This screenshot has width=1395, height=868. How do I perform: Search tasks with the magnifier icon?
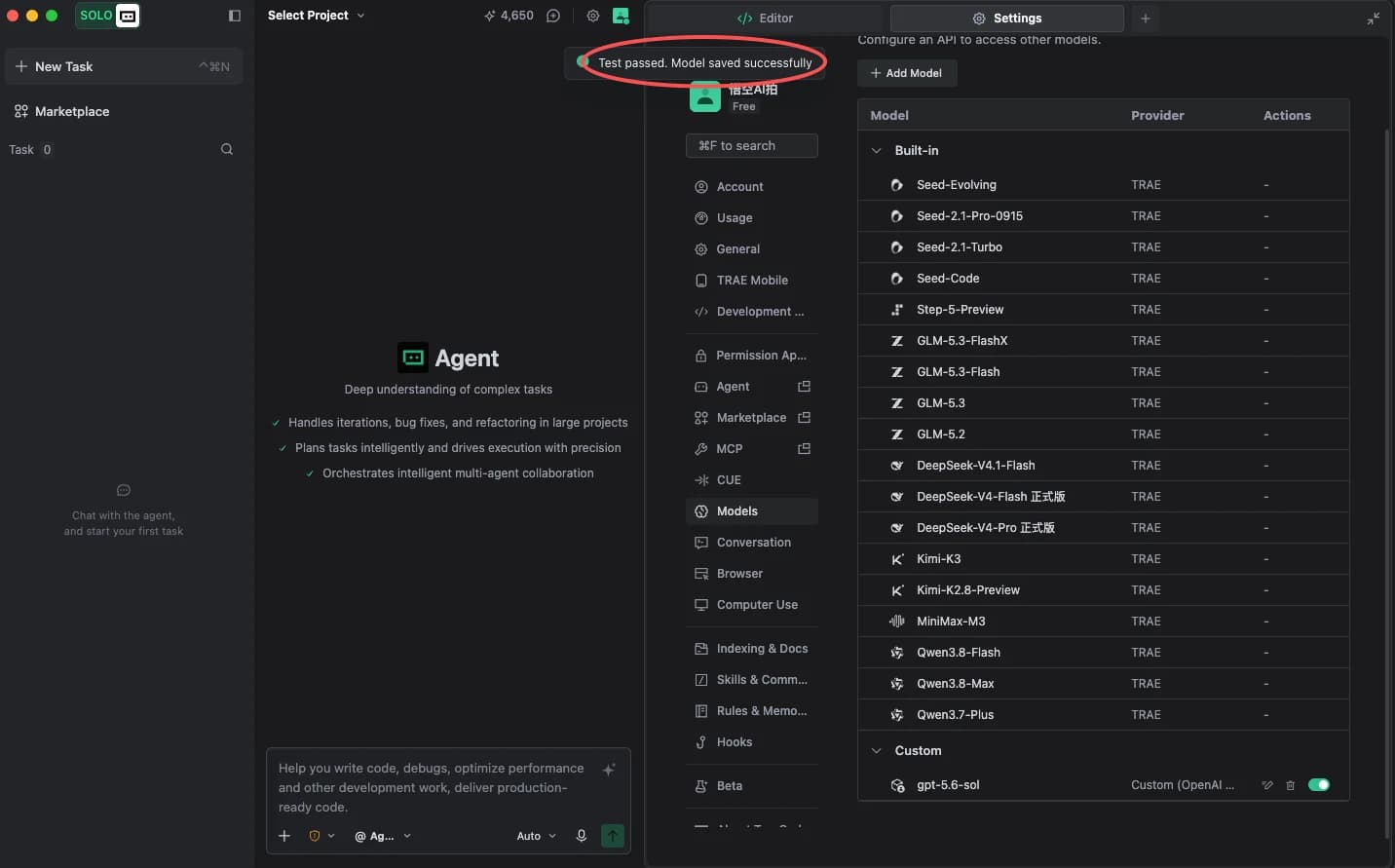[x=227, y=149]
